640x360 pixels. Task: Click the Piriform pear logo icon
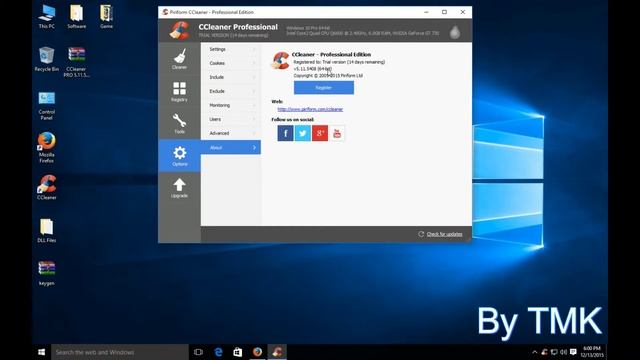point(455,32)
